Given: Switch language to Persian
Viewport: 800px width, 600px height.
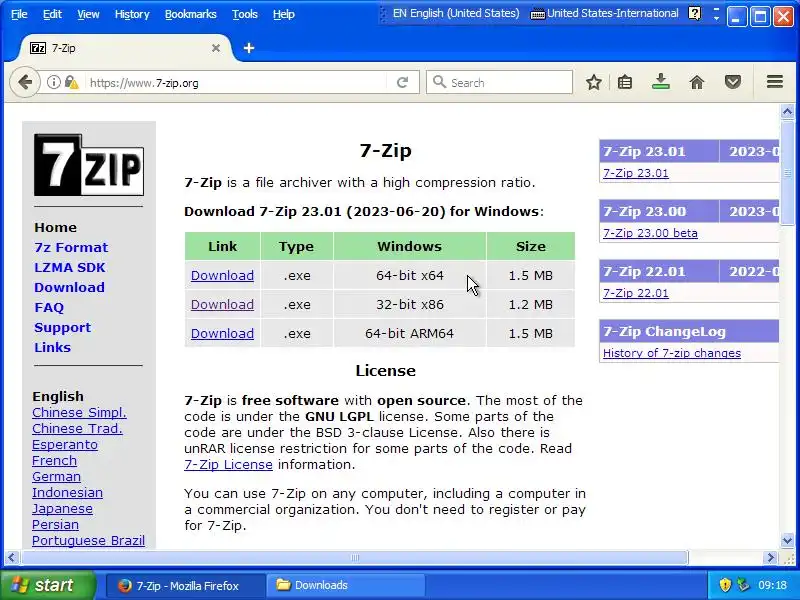Looking at the screenshot, I should [55, 524].
